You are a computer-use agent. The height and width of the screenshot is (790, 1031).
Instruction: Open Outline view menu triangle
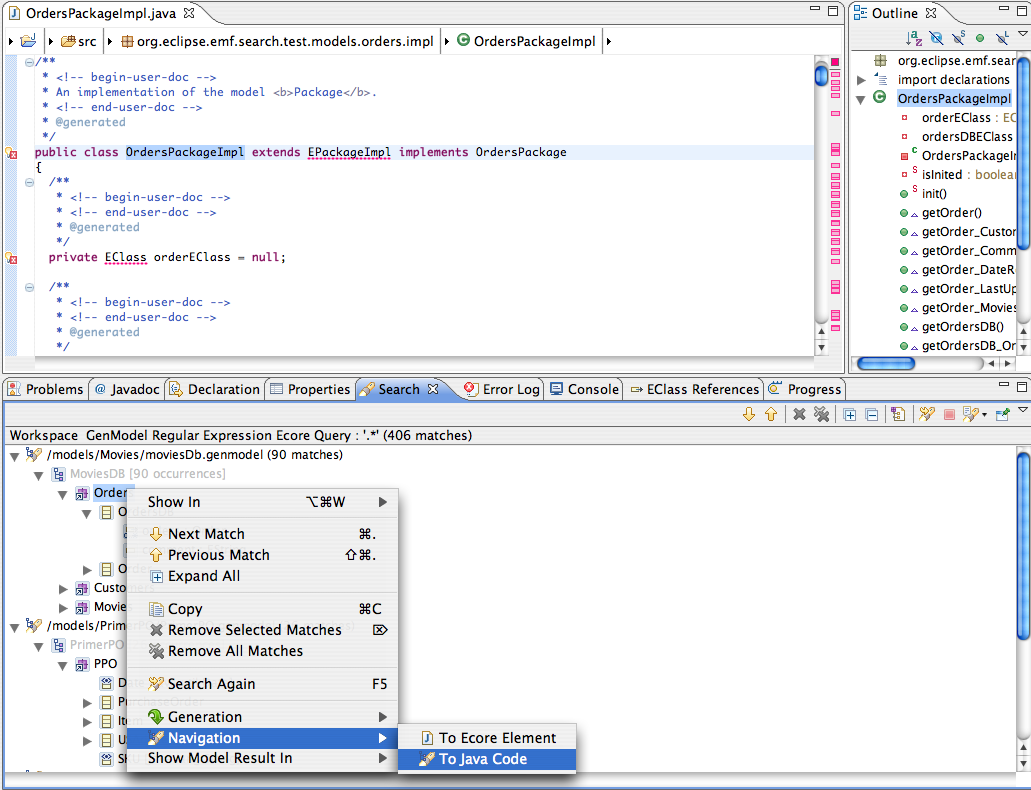pyautogui.click(x=1023, y=33)
